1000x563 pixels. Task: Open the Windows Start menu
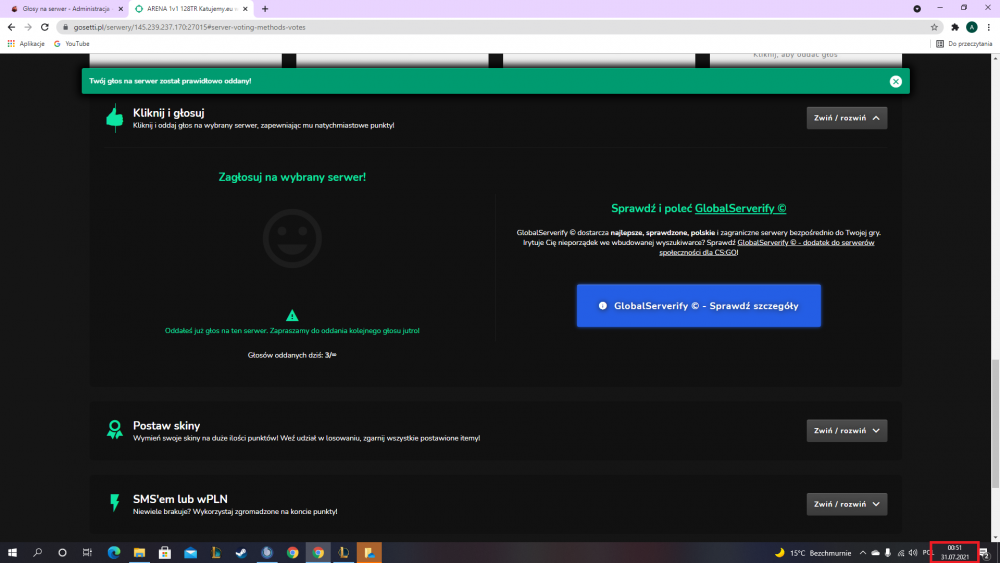click(x=12, y=553)
